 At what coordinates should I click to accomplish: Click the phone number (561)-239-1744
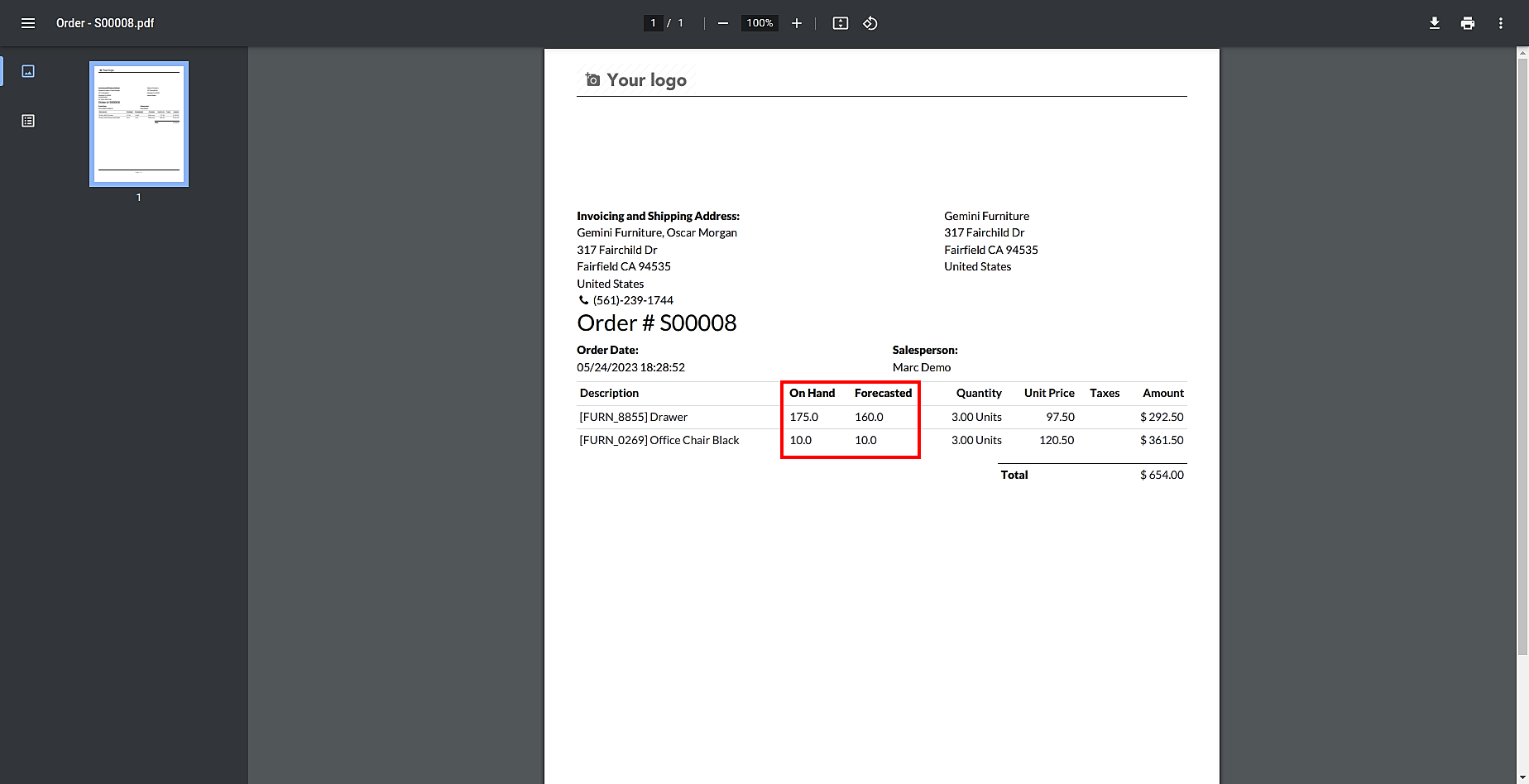[633, 300]
